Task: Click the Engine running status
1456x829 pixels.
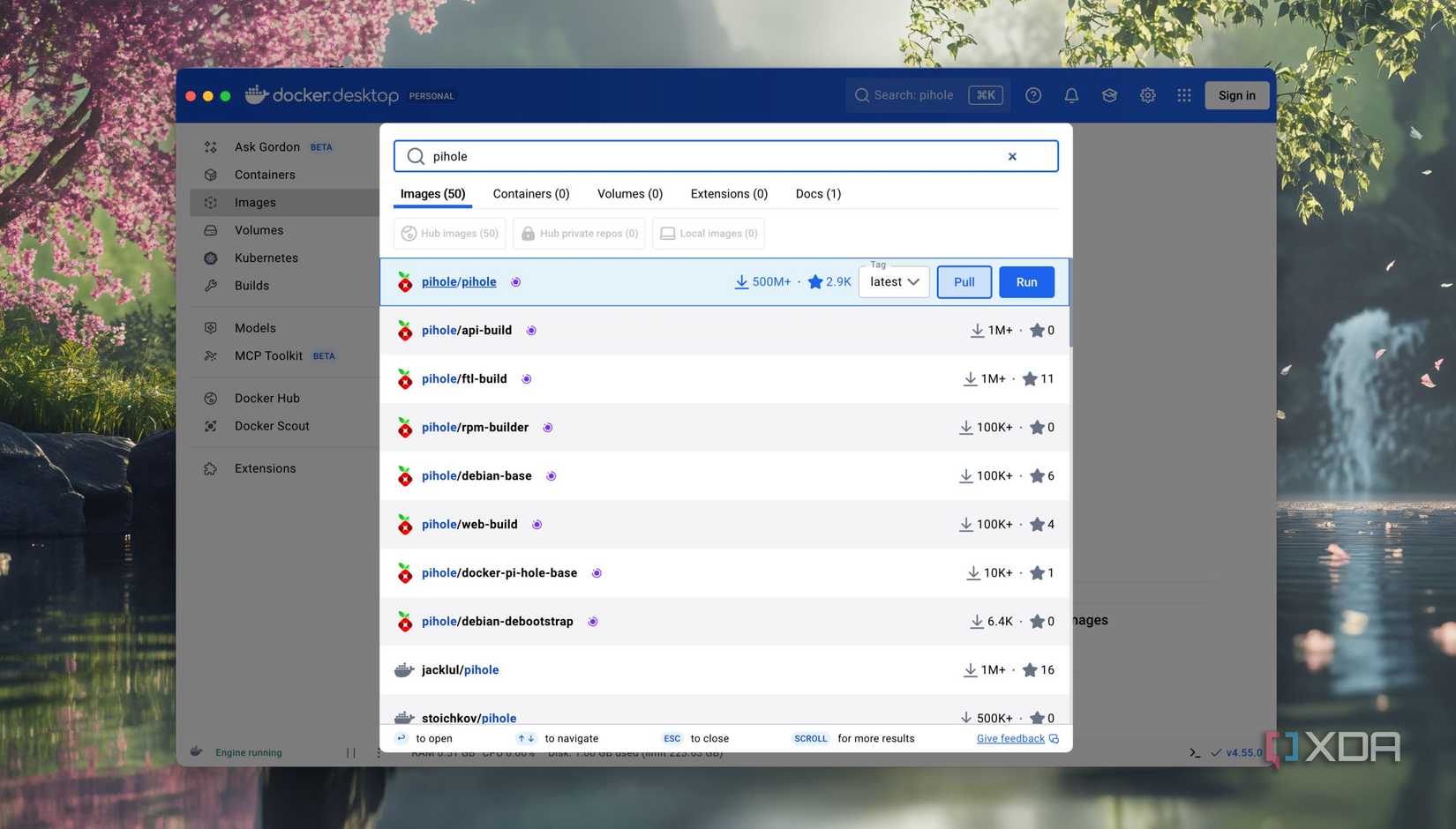Action: (x=249, y=752)
